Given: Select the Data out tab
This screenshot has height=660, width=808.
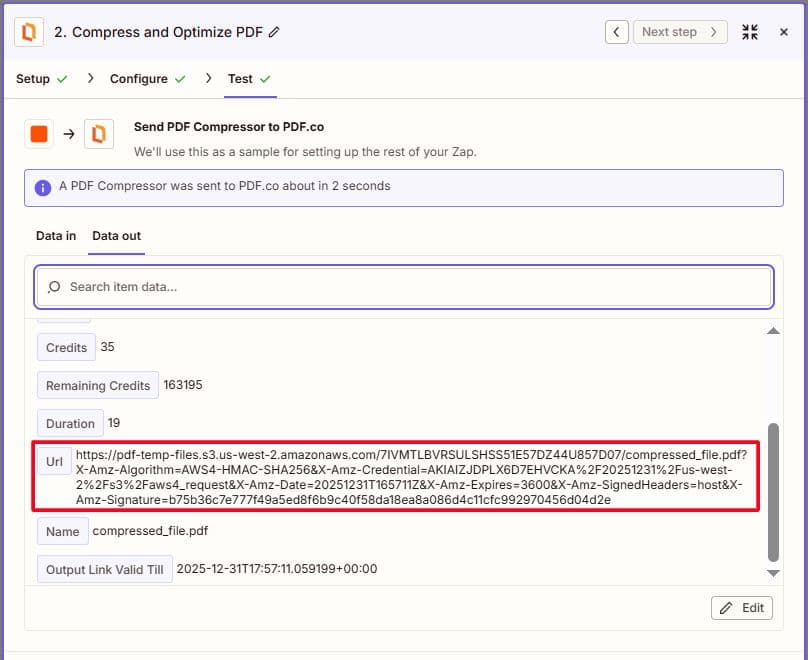Looking at the screenshot, I should [x=116, y=236].
